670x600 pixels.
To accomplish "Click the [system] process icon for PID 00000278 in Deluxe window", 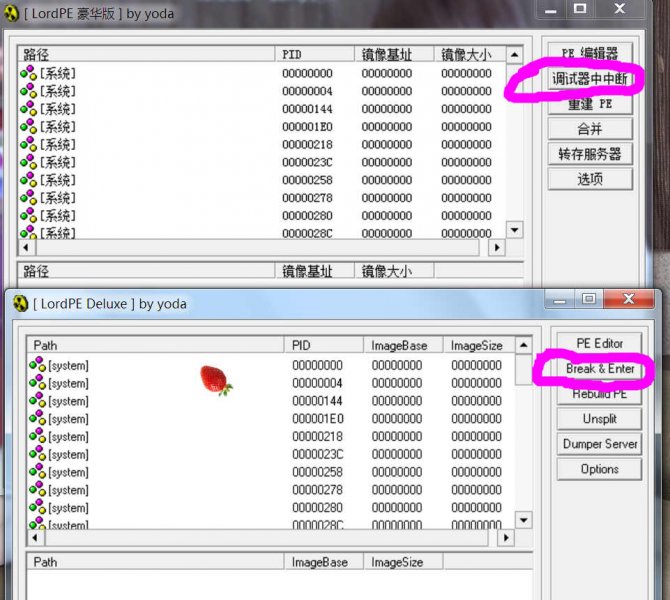I will click(38, 490).
